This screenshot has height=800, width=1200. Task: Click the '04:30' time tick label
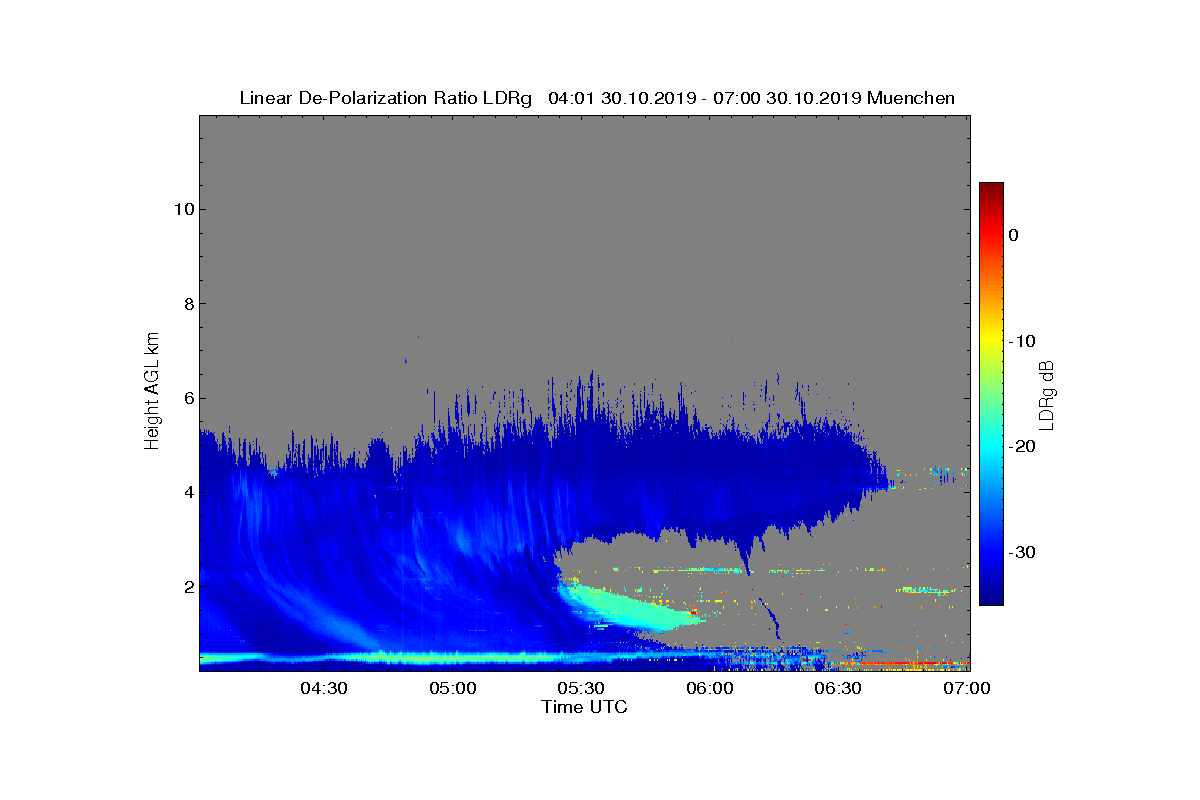tap(324, 688)
